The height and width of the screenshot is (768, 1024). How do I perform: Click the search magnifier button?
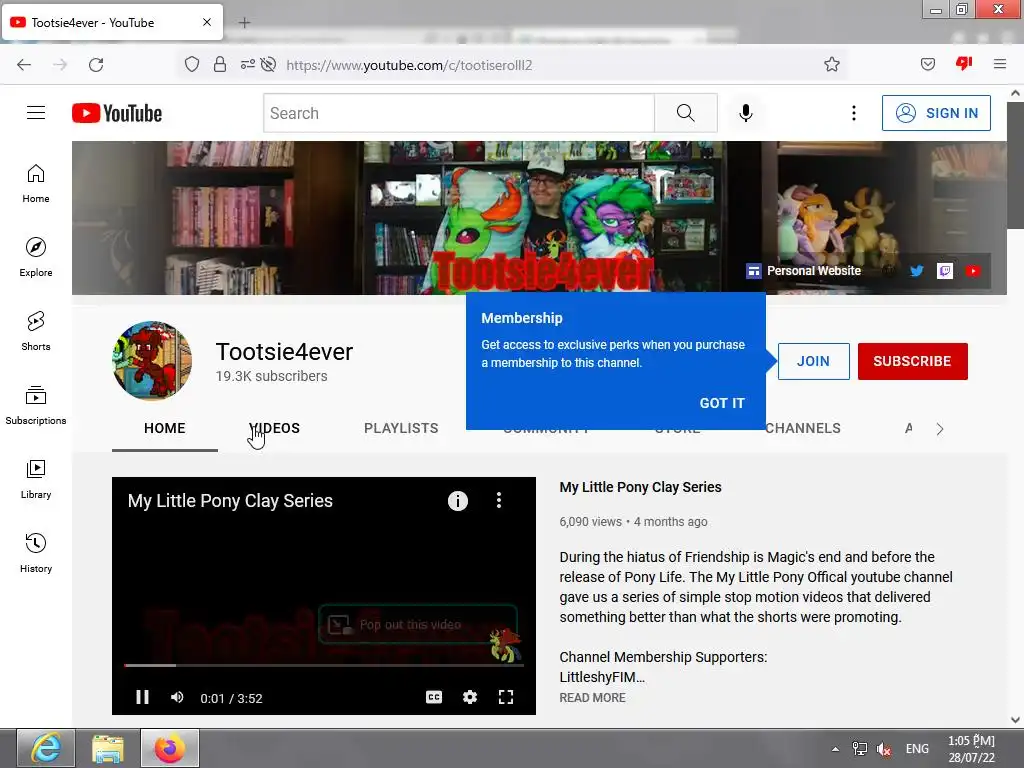[686, 113]
